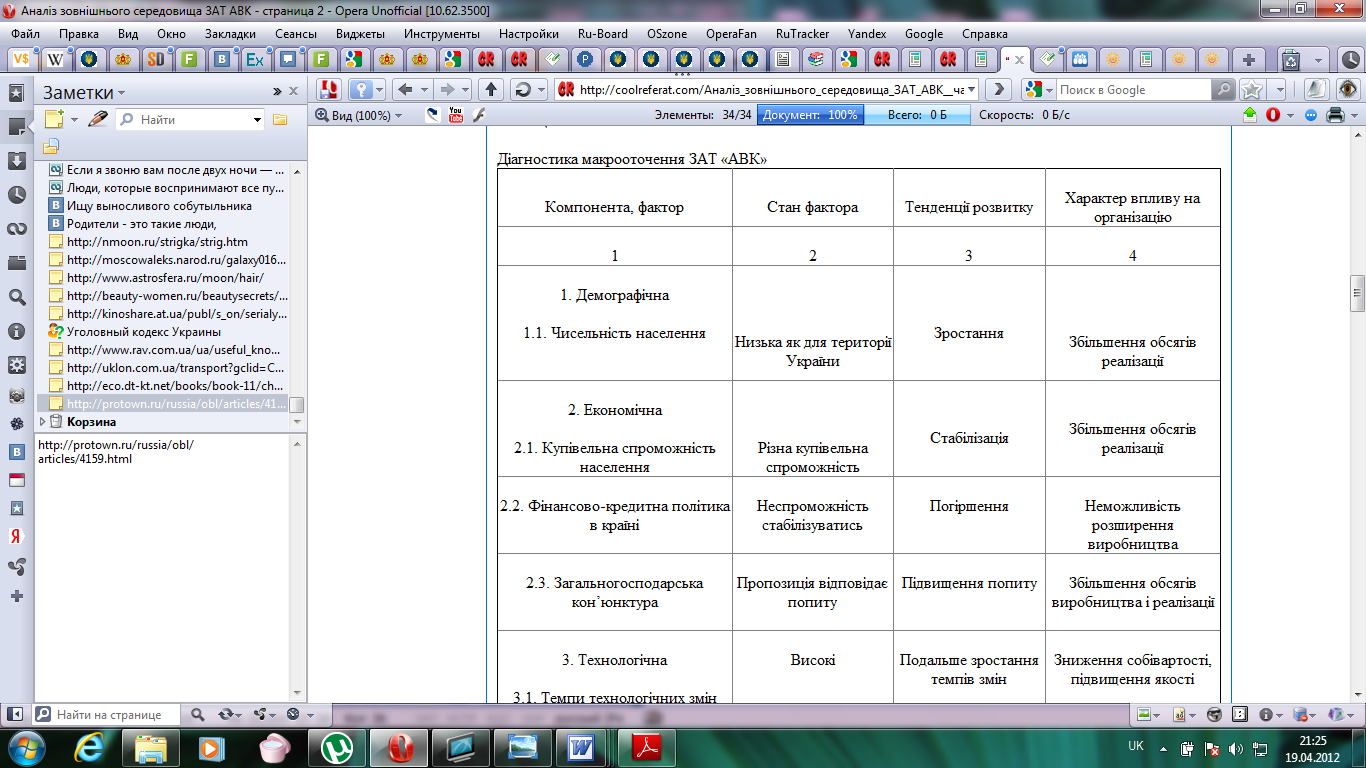Open the History clock panel in sidebar
Image resolution: width=1366 pixels, height=768 pixels.
point(16,195)
